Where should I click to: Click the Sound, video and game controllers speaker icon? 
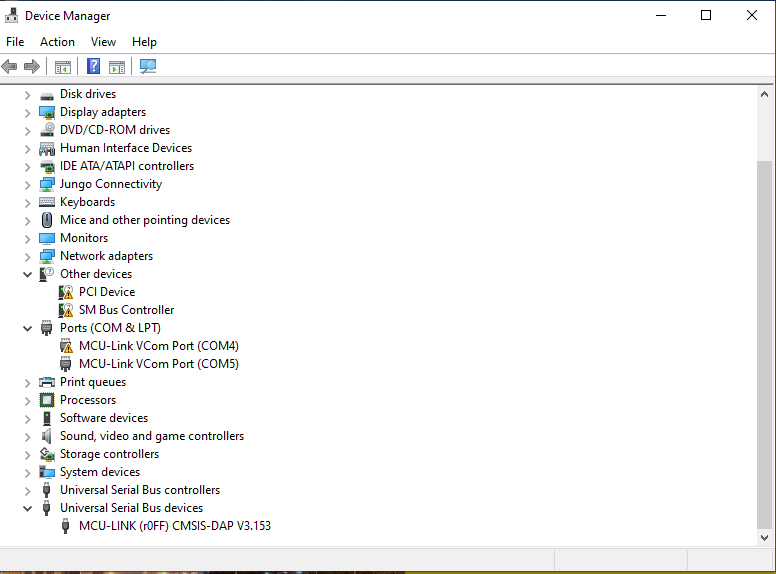pyautogui.click(x=47, y=436)
